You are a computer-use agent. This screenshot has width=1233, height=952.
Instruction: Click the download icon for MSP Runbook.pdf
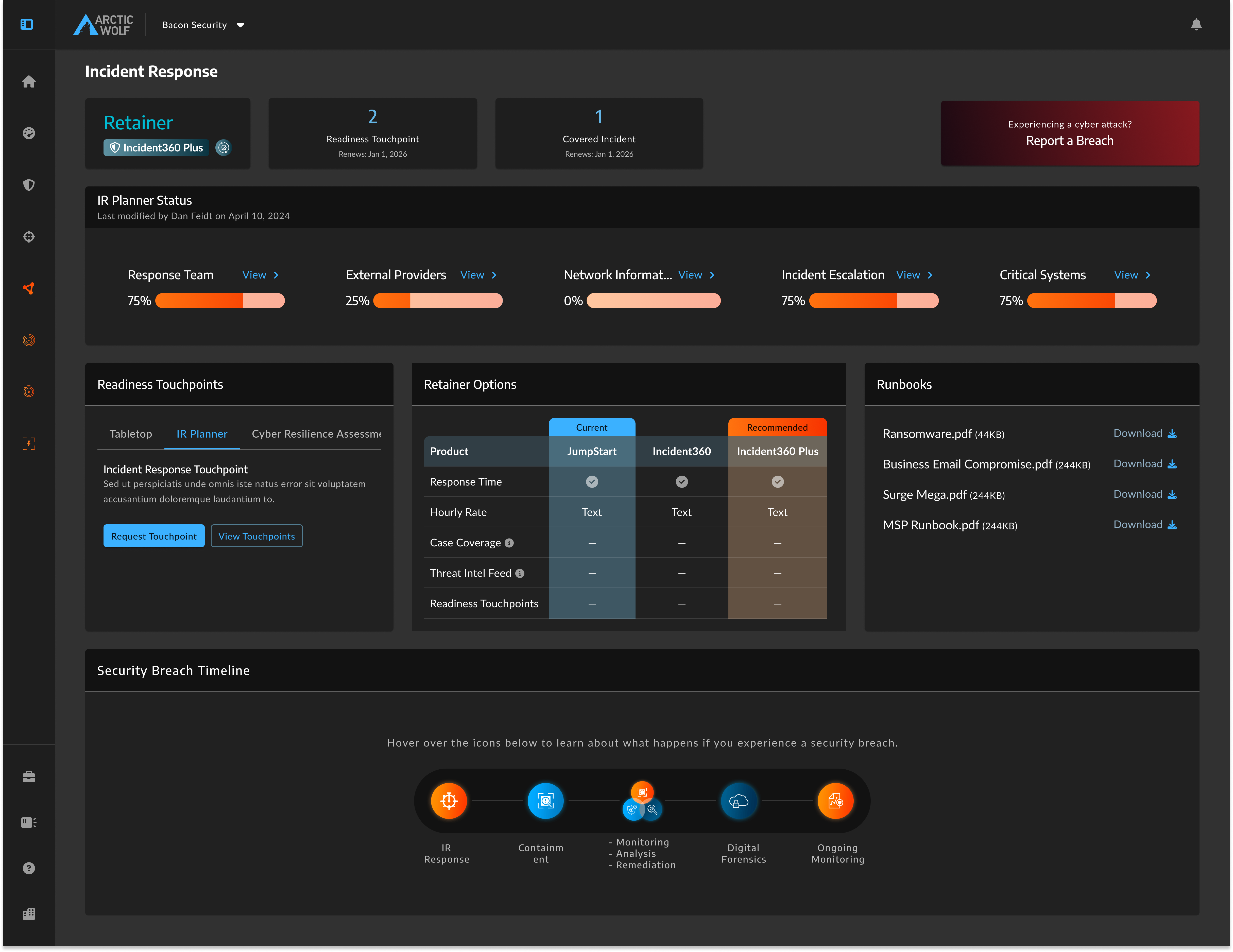click(x=1172, y=525)
